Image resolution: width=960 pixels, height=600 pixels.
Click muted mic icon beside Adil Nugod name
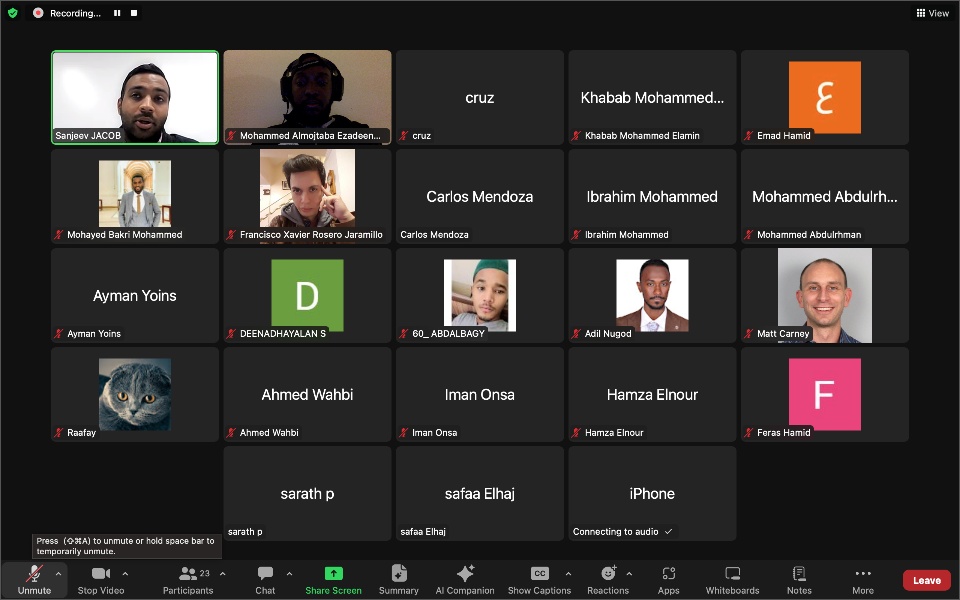point(576,334)
